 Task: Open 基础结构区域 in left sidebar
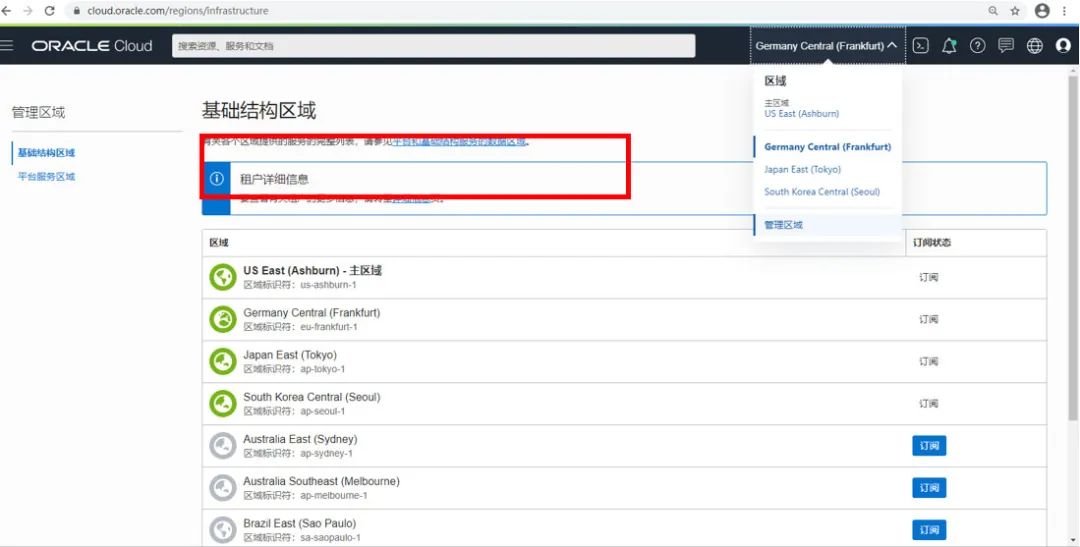[46, 152]
